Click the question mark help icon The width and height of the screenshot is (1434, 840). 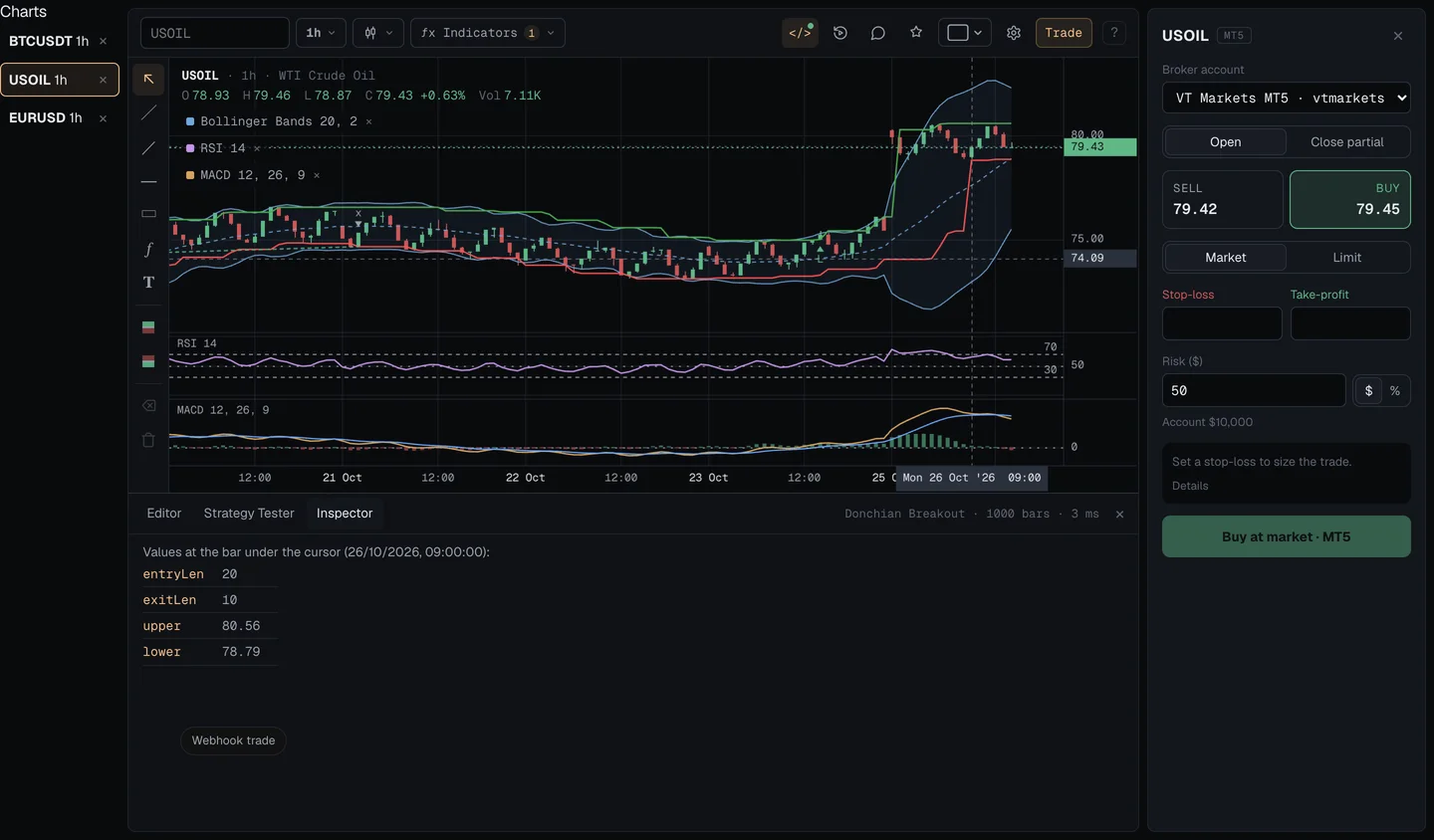(1114, 33)
